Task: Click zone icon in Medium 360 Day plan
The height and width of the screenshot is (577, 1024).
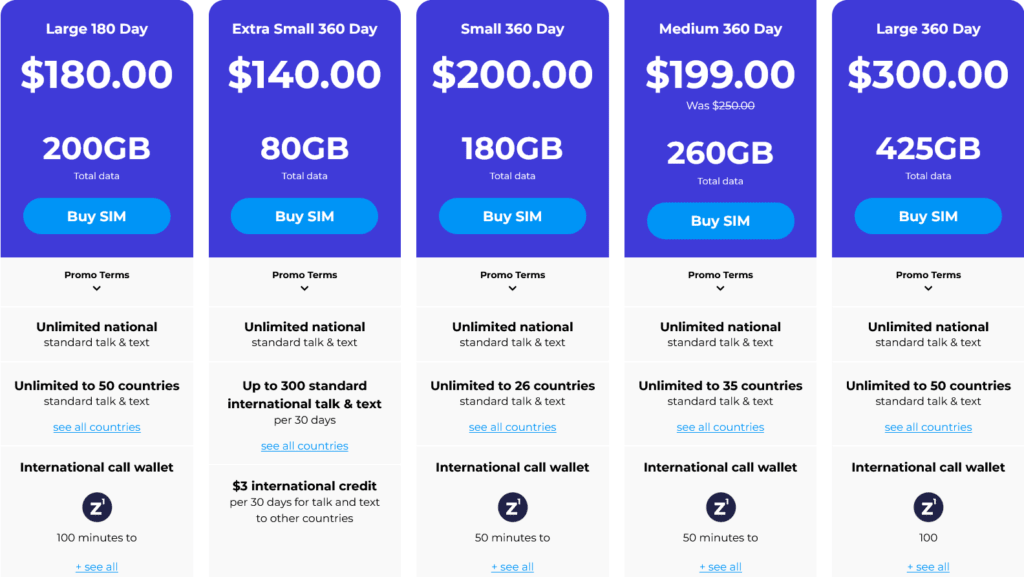Action: [720, 507]
